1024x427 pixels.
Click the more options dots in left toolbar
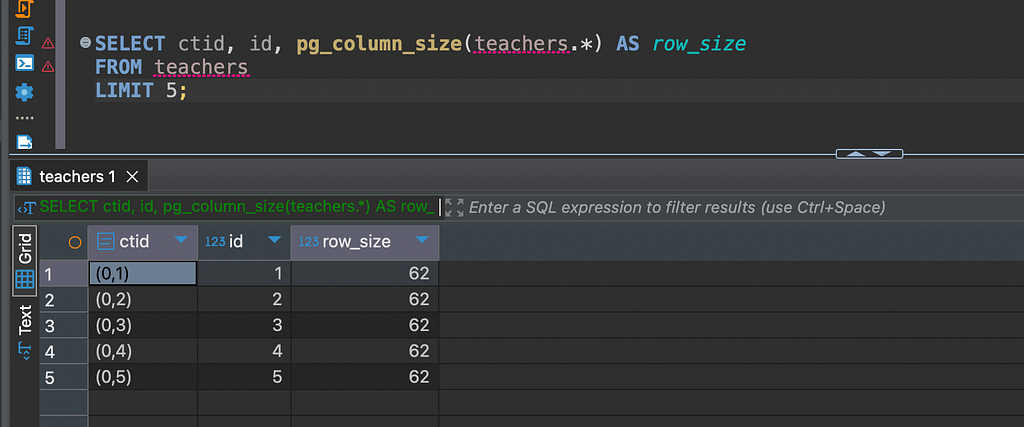click(24, 118)
